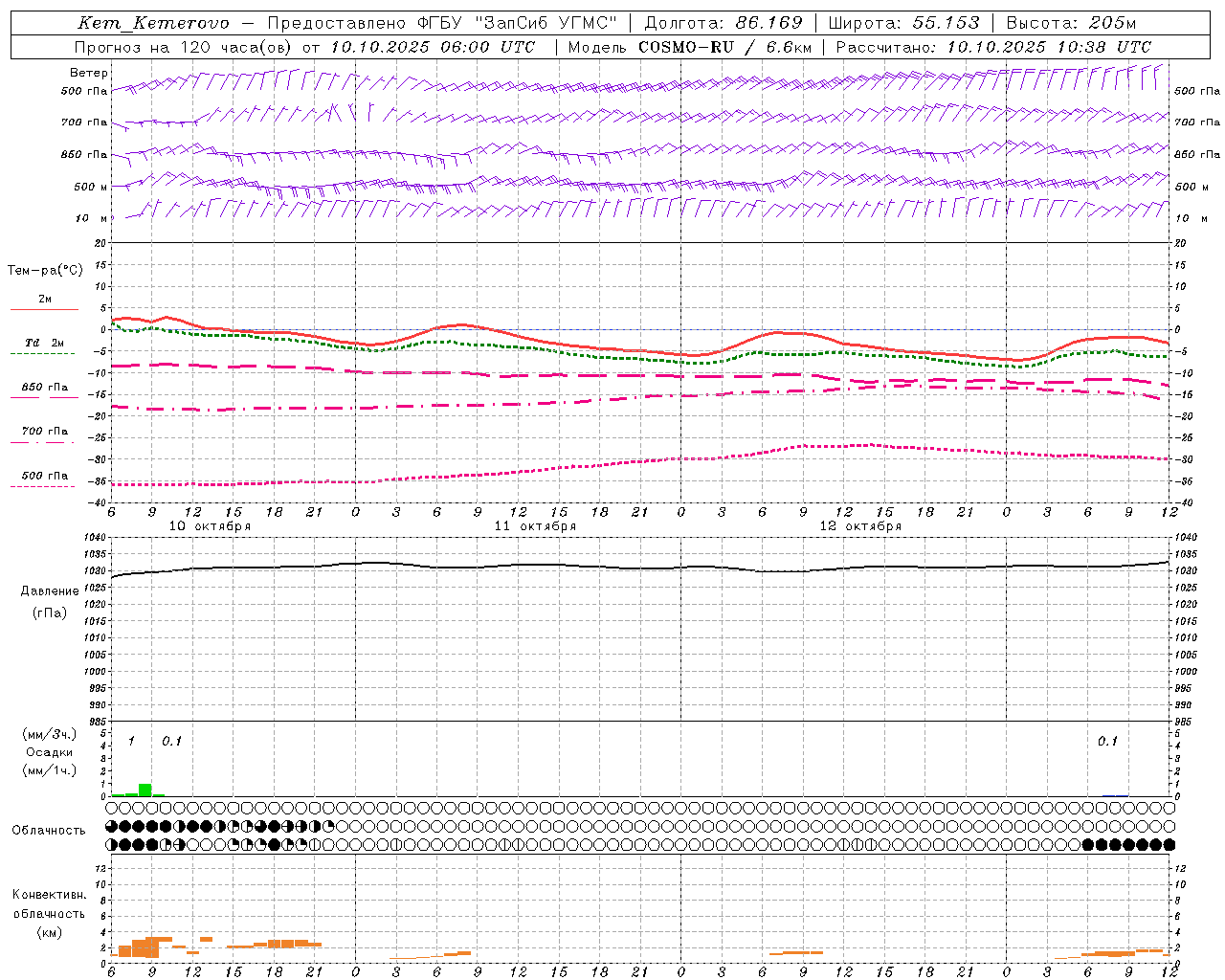Click the Ветер panel label
The image size is (1225, 980).
click(x=88, y=73)
